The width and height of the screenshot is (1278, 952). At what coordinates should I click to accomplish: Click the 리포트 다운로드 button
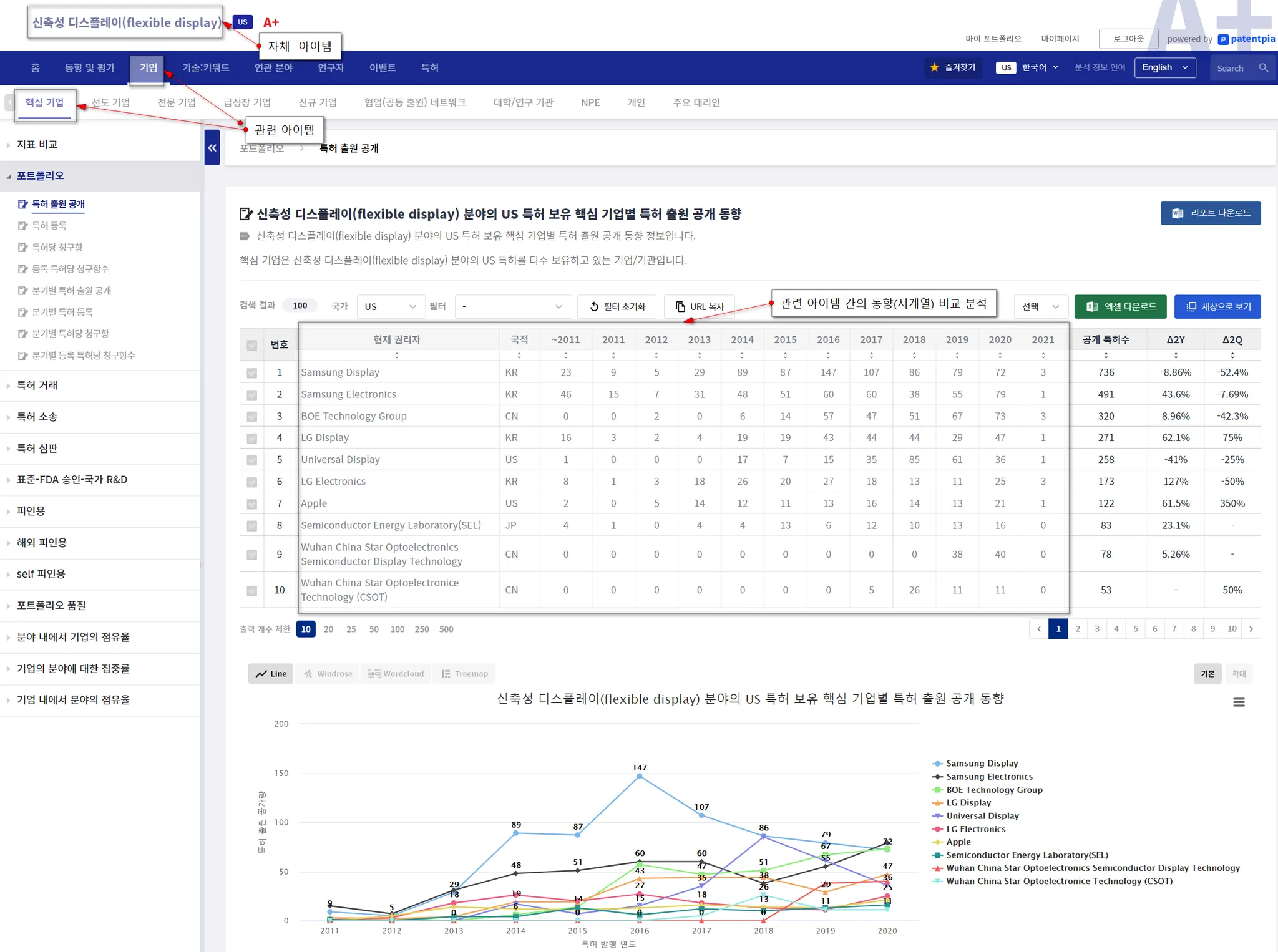click(x=1210, y=213)
